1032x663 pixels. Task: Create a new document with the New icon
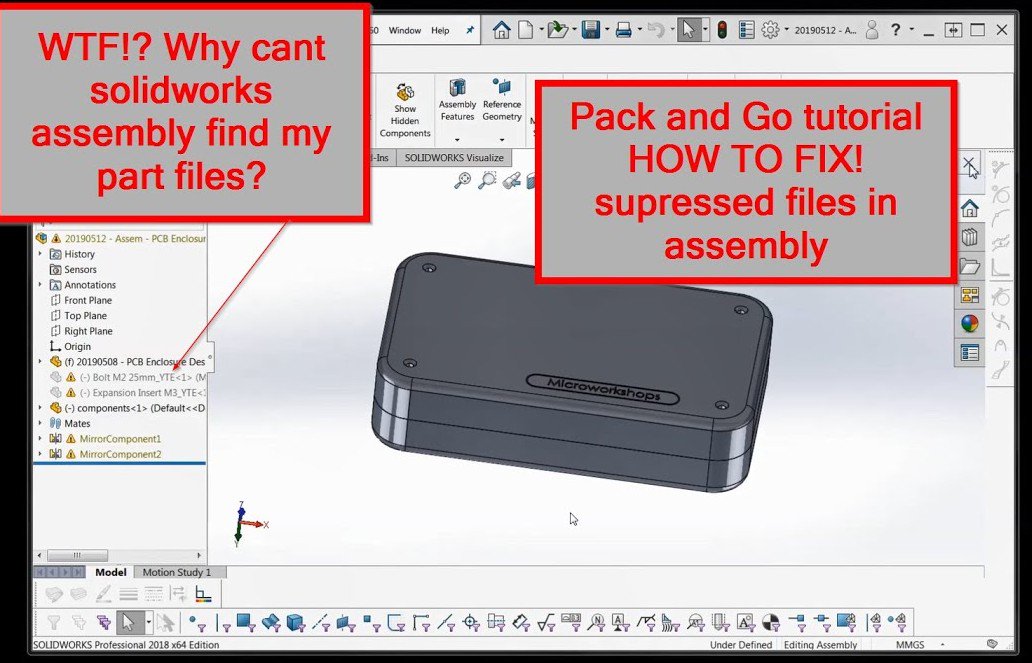click(525, 30)
